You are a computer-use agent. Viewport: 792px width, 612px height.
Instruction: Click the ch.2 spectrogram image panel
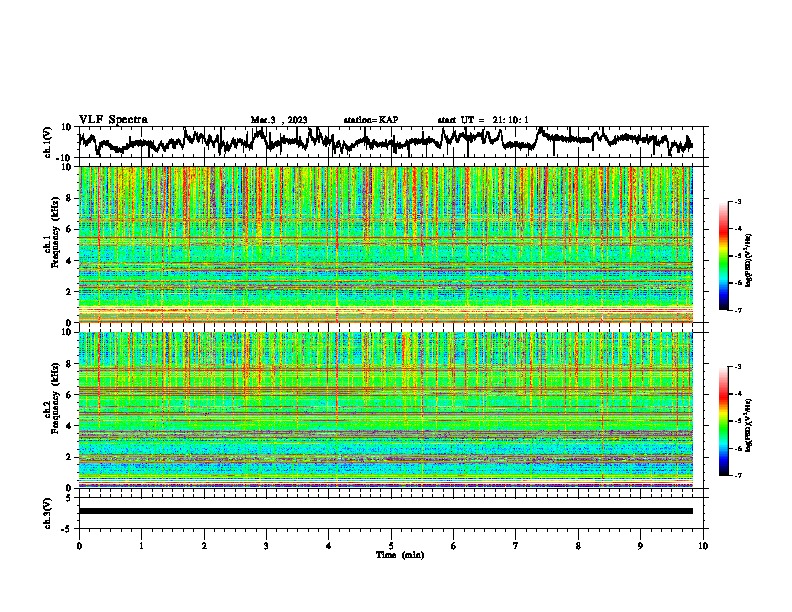tap(386, 410)
